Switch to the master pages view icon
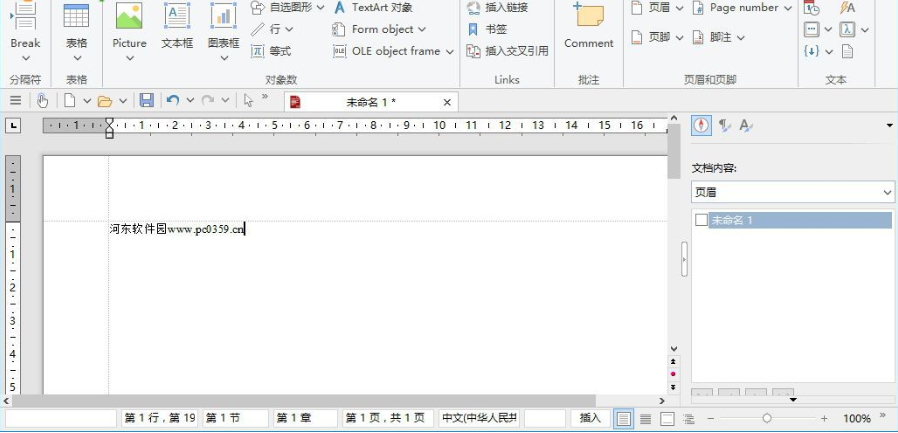The image size is (898, 433). click(x=668, y=418)
